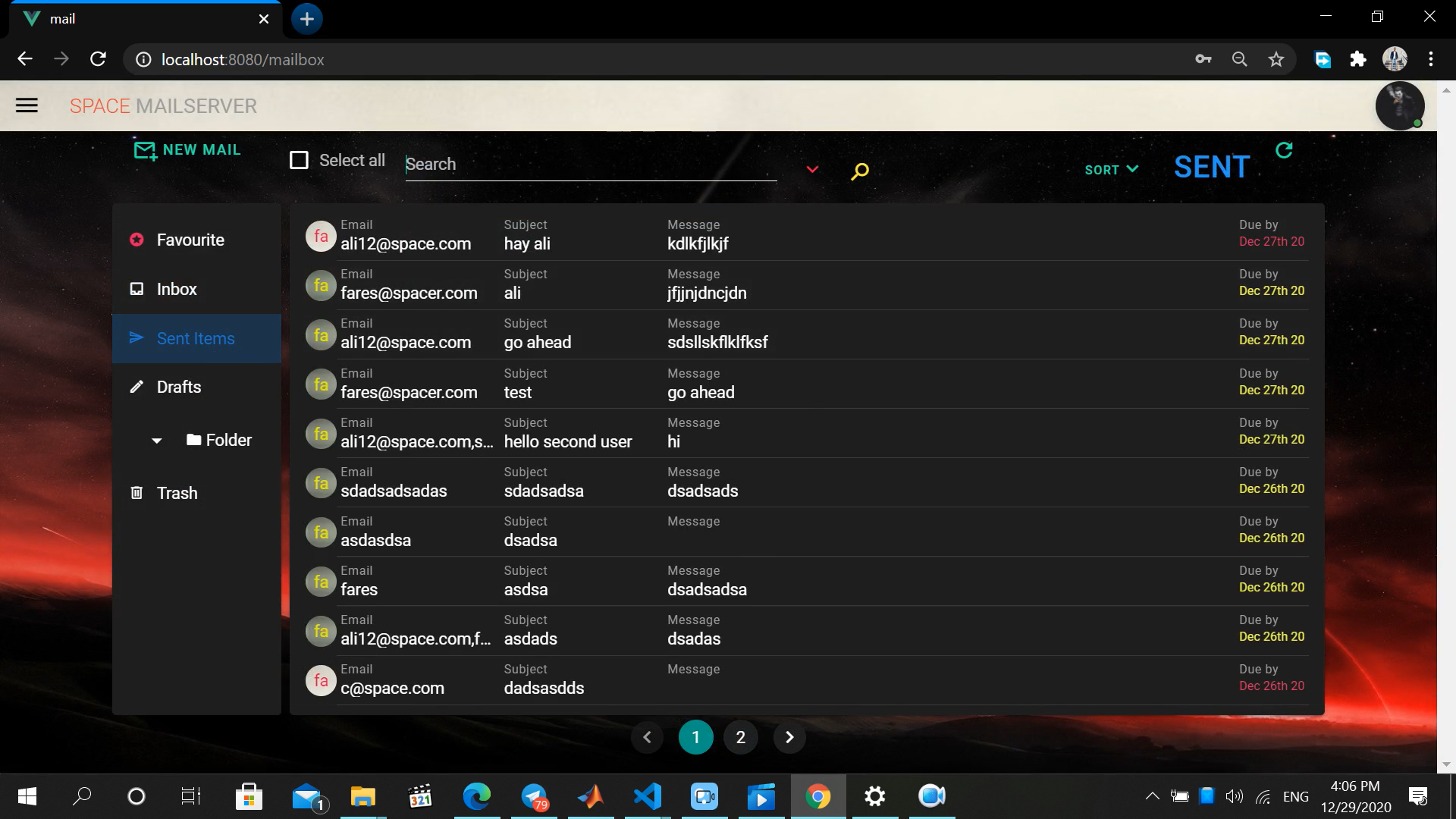
Task: Go to page 2 of sent mail
Action: (741, 736)
